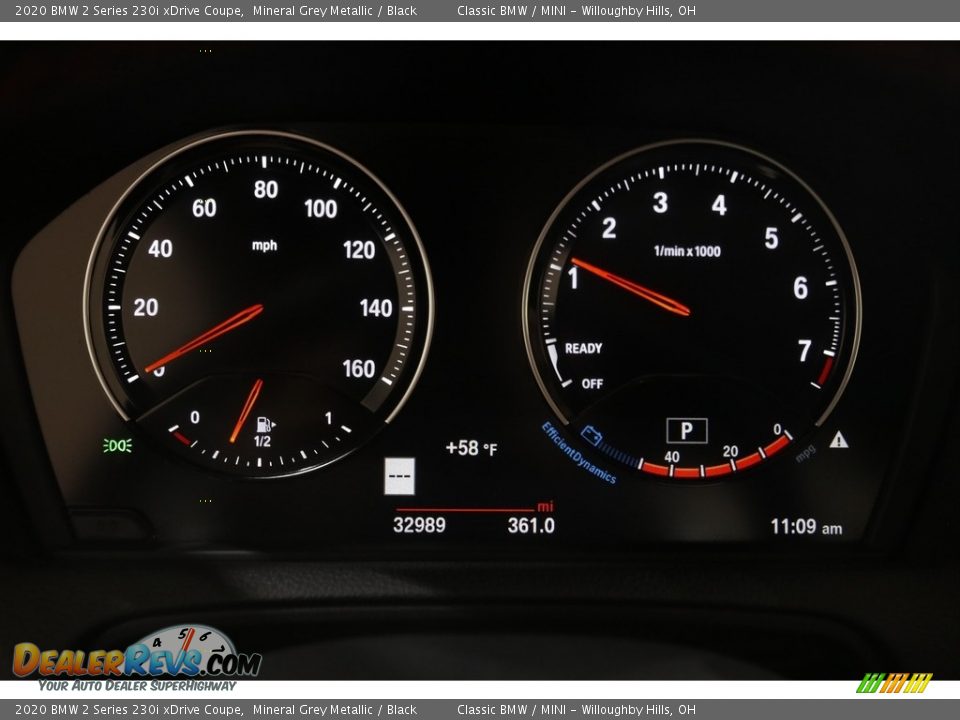Screen dimensions: 960x720
Task: Click the top caption '2020 BMW 2 Series 230i xDrive Coupe'
Action: coord(129,10)
